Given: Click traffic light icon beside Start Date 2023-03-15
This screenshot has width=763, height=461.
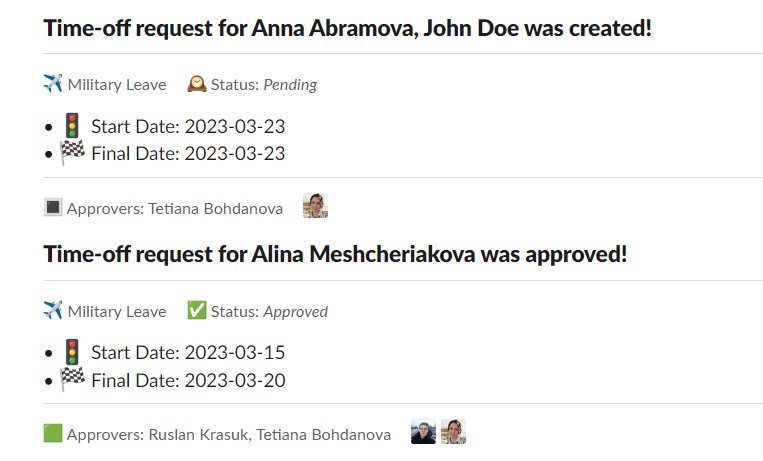Looking at the screenshot, I should click(x=71, y=352).
